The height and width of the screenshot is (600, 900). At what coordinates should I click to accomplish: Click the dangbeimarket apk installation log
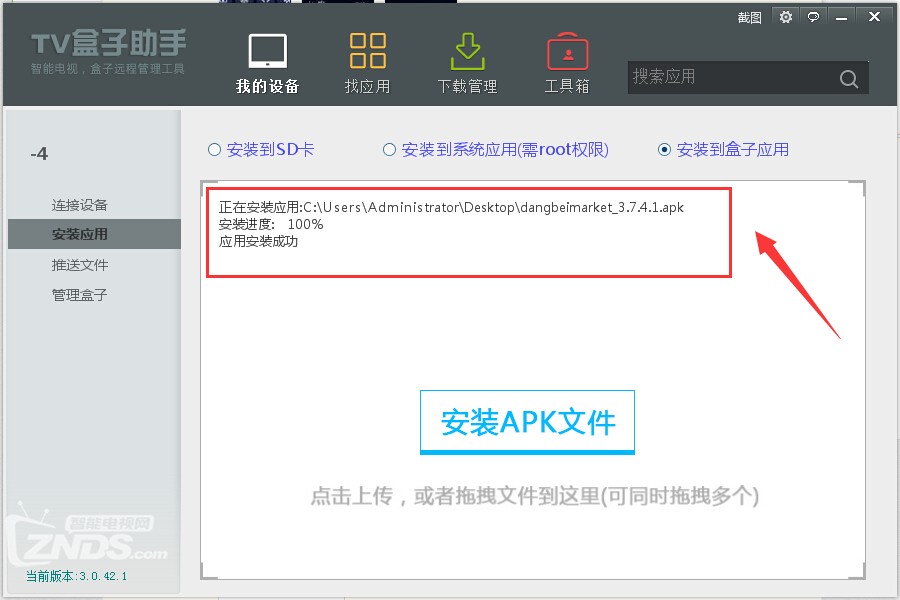pyautogui.click(x=448, y=208)
